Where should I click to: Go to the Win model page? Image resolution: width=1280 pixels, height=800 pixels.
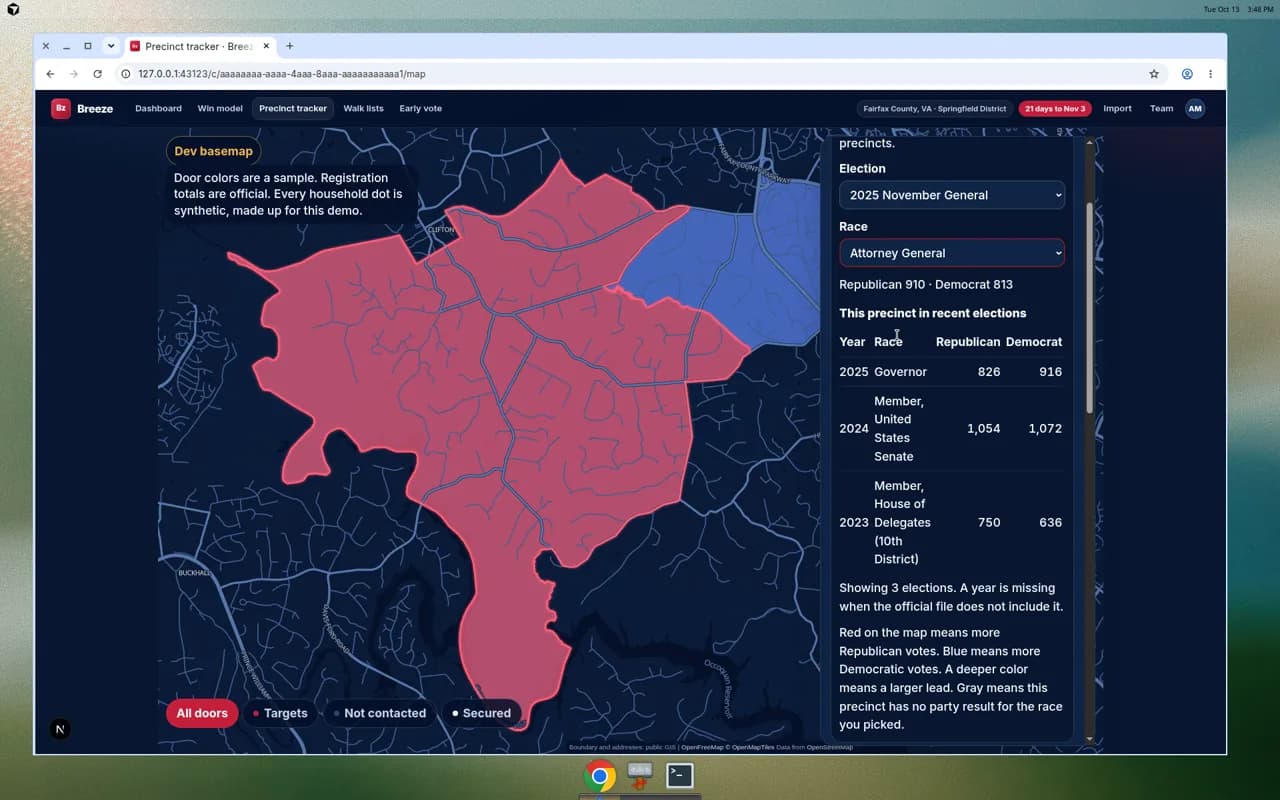coord(220,109)
